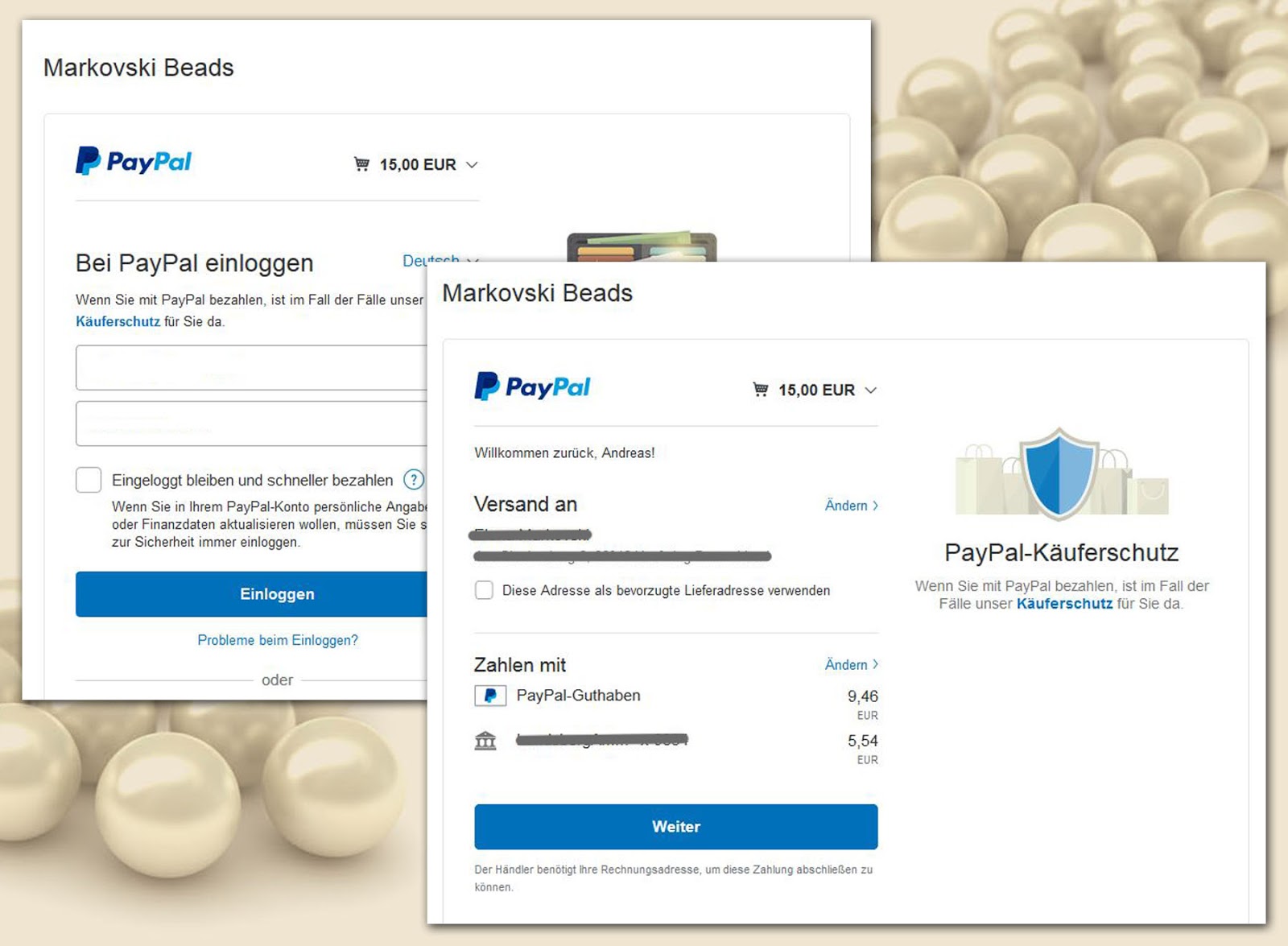This screenshot has height=946, width=1288.
Task: Click Ändern next to Zahlen mit
Action: [852, 665]
